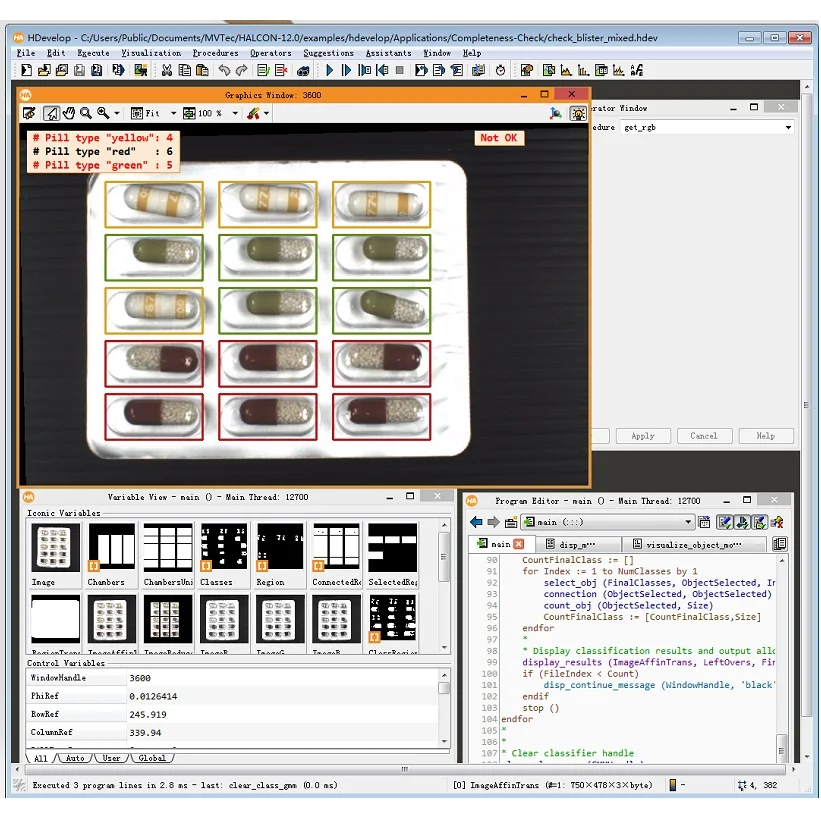Run the program with the blue play button

point(330,70)
